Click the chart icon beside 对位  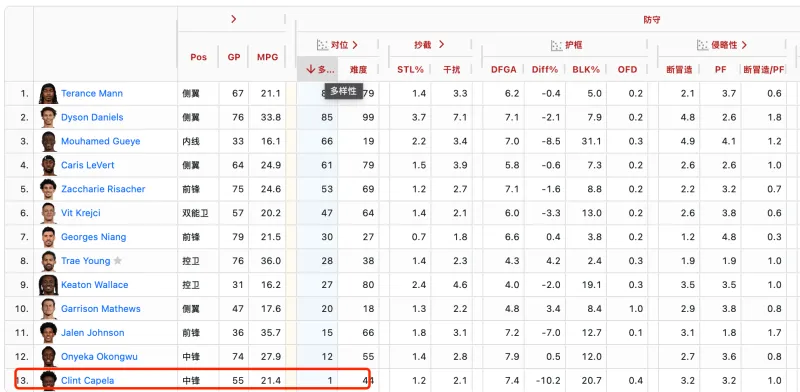[322, 45]
